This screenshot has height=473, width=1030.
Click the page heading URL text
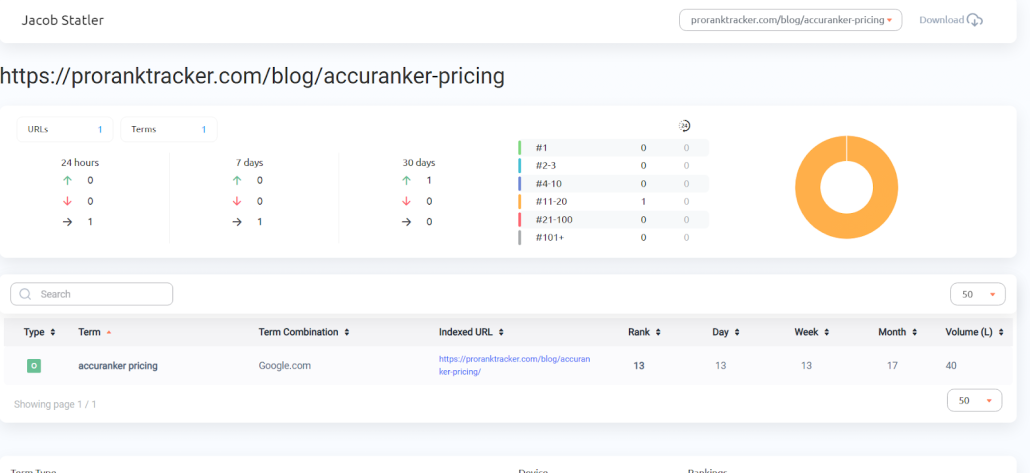(252, 76)
